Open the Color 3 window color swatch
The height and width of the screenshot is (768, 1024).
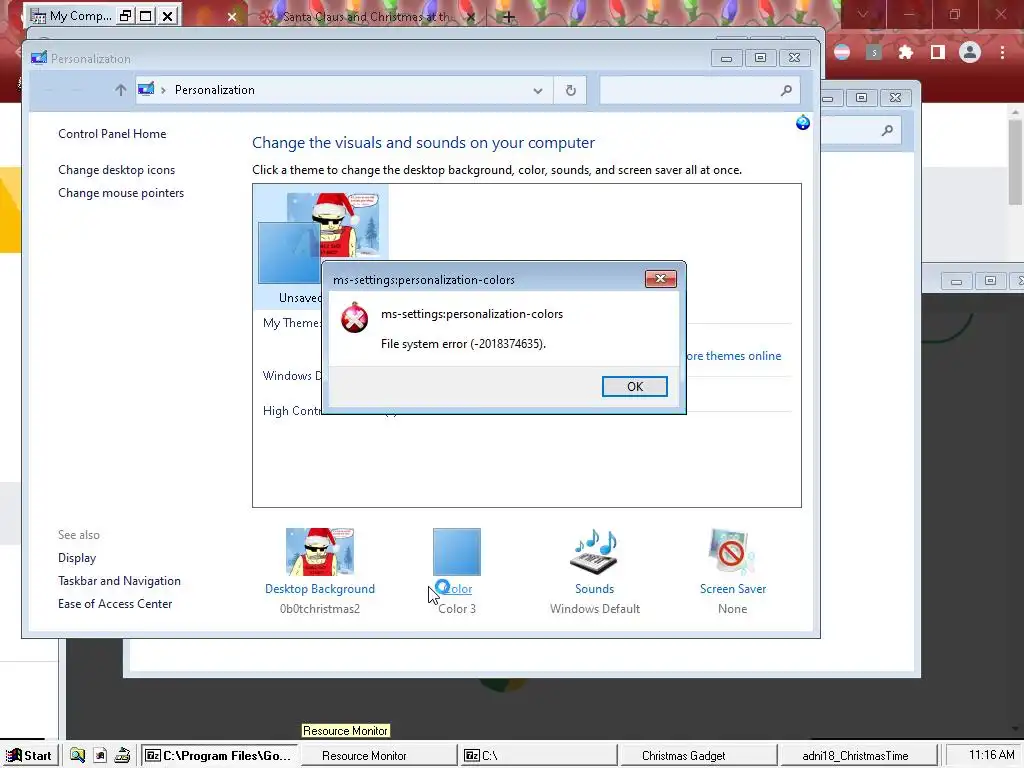tap(456, 552)
